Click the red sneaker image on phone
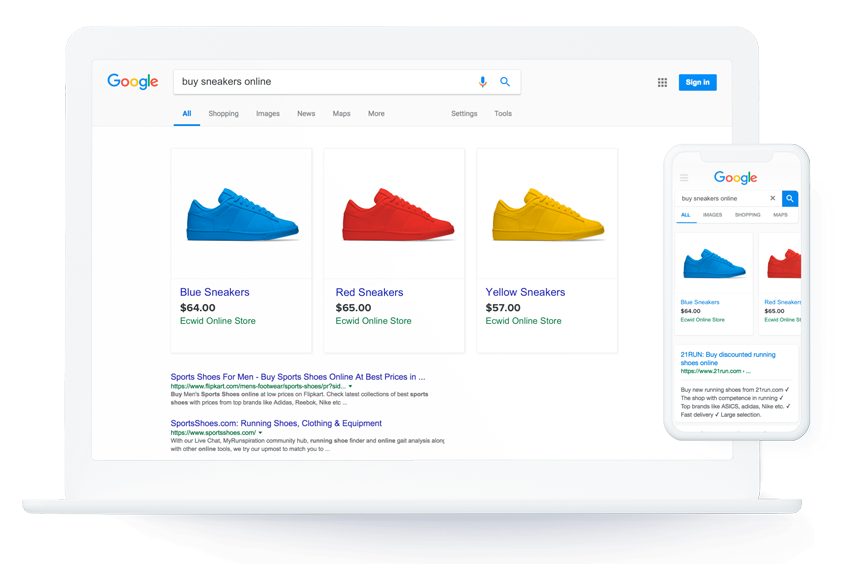 coord(784,264)
